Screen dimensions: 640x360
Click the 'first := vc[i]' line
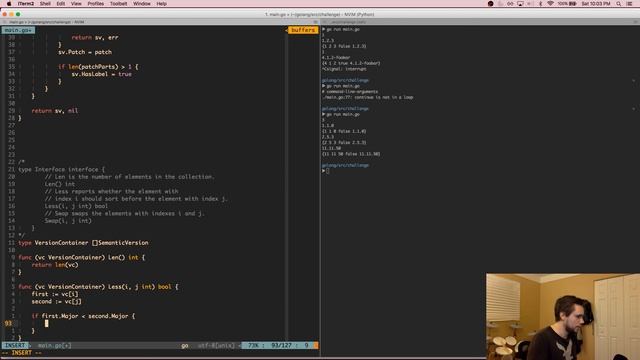tap(55, 294)
